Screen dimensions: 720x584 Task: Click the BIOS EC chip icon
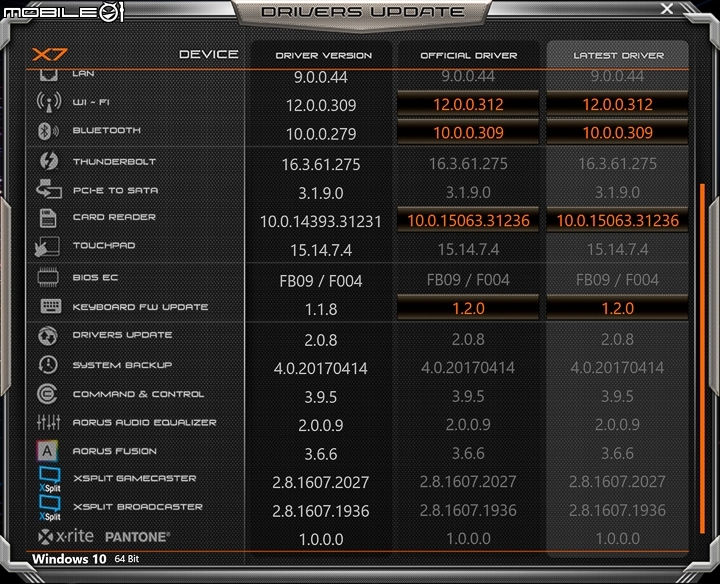(48, 277)
